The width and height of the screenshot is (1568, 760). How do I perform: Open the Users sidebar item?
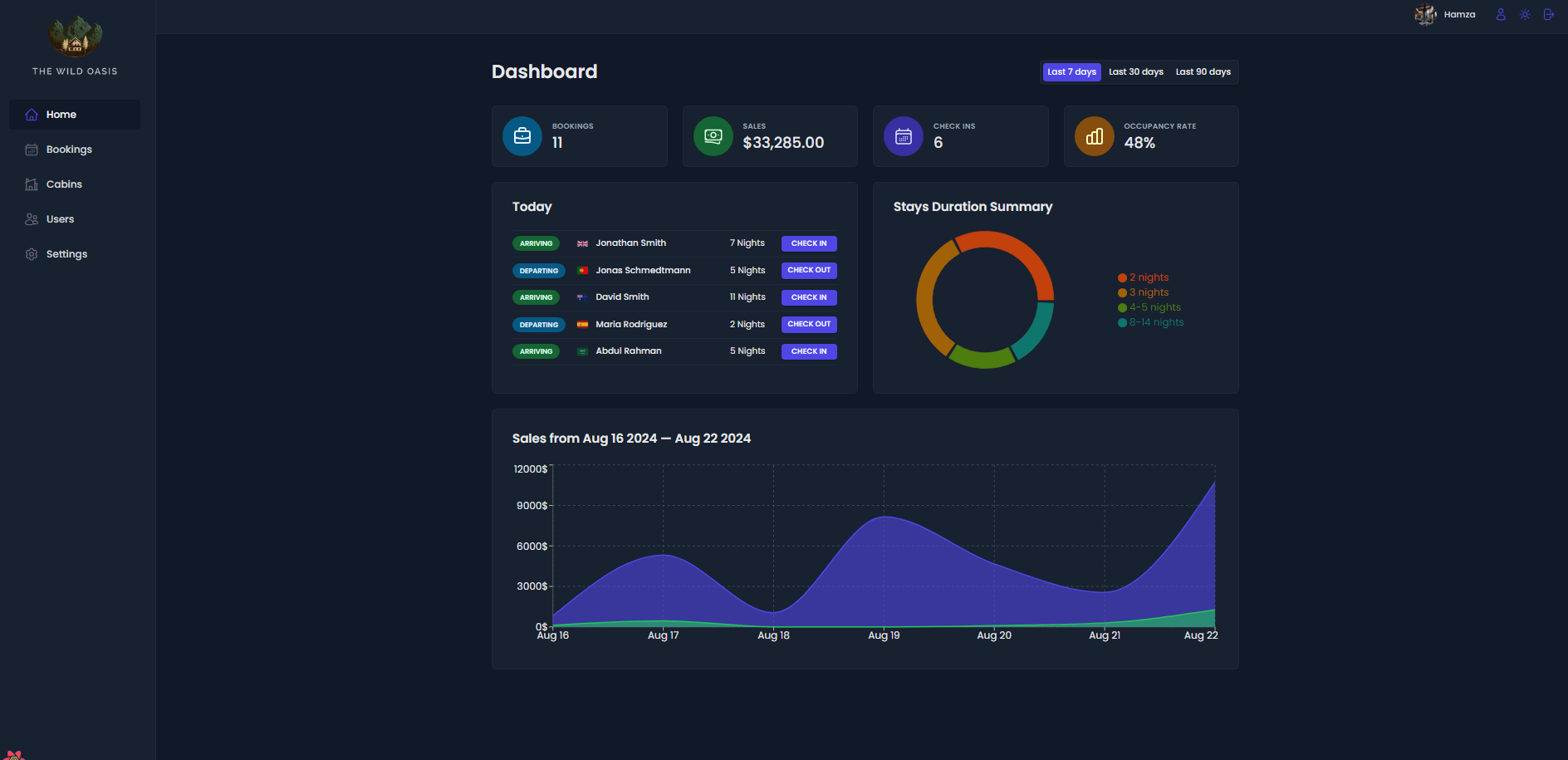coord(75,219)
